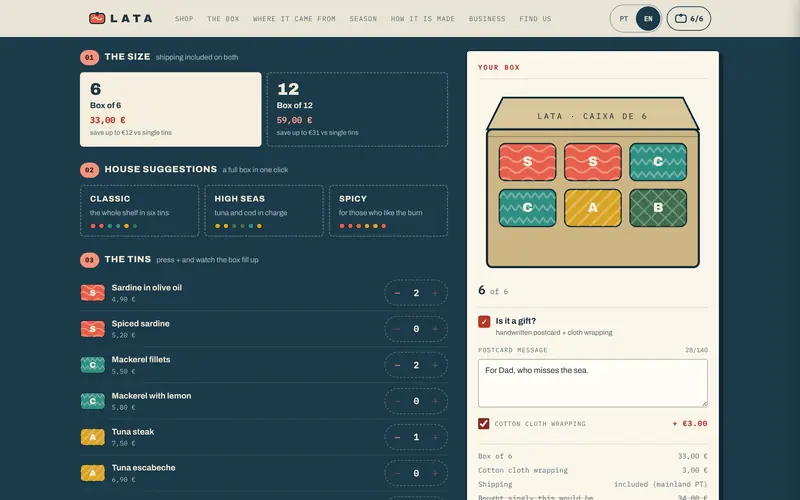Click the step 02 badge by House Suggestions

click(x=89, y=170)
